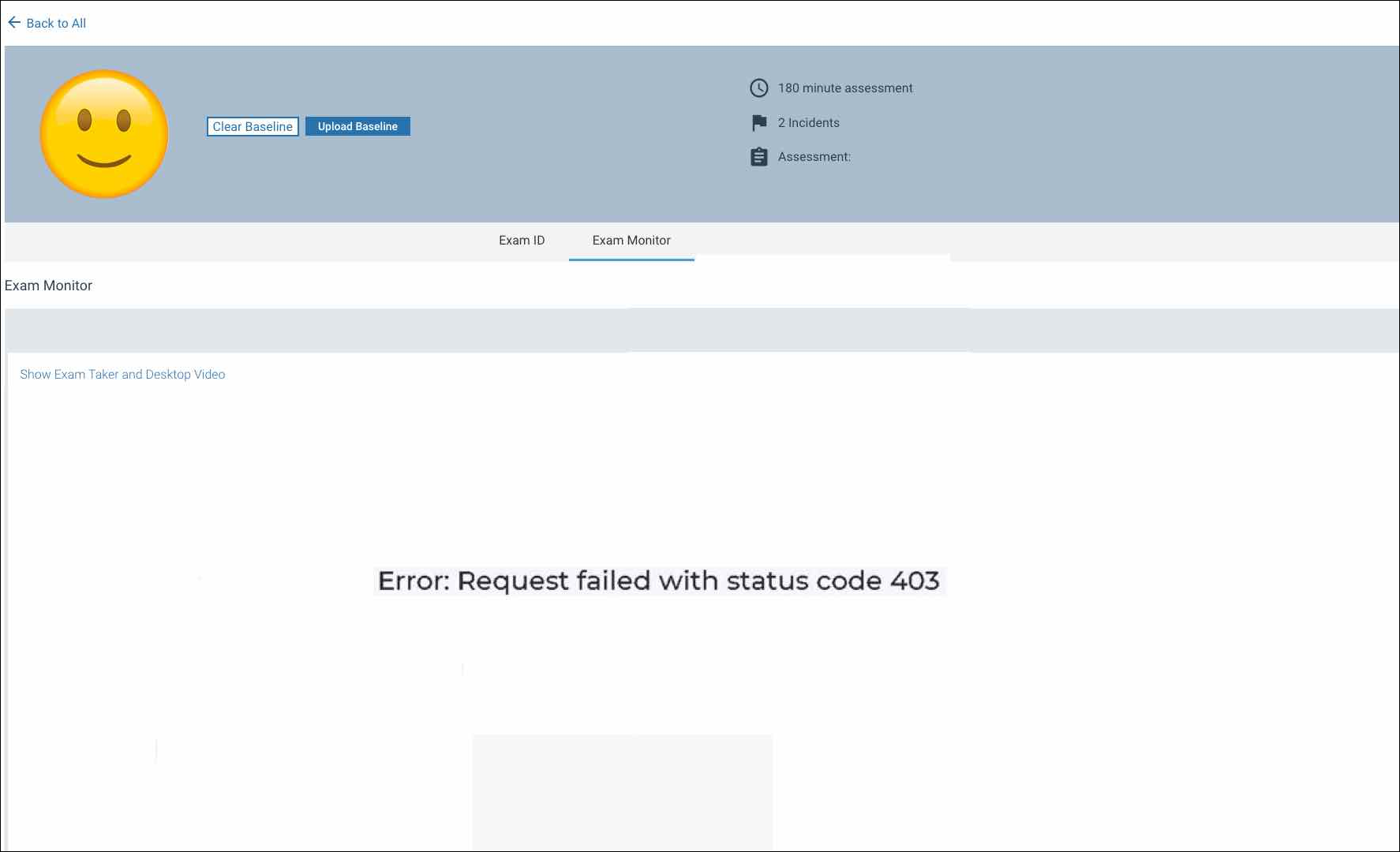Image resolution: width=1400 pixels, height=852 pixels.
Task: Open the 2 Incidents label
Action: [808, 123]
